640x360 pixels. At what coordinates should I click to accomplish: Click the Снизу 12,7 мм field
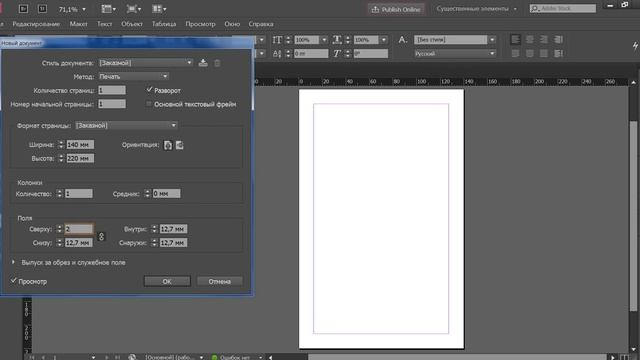pos(79,243)
